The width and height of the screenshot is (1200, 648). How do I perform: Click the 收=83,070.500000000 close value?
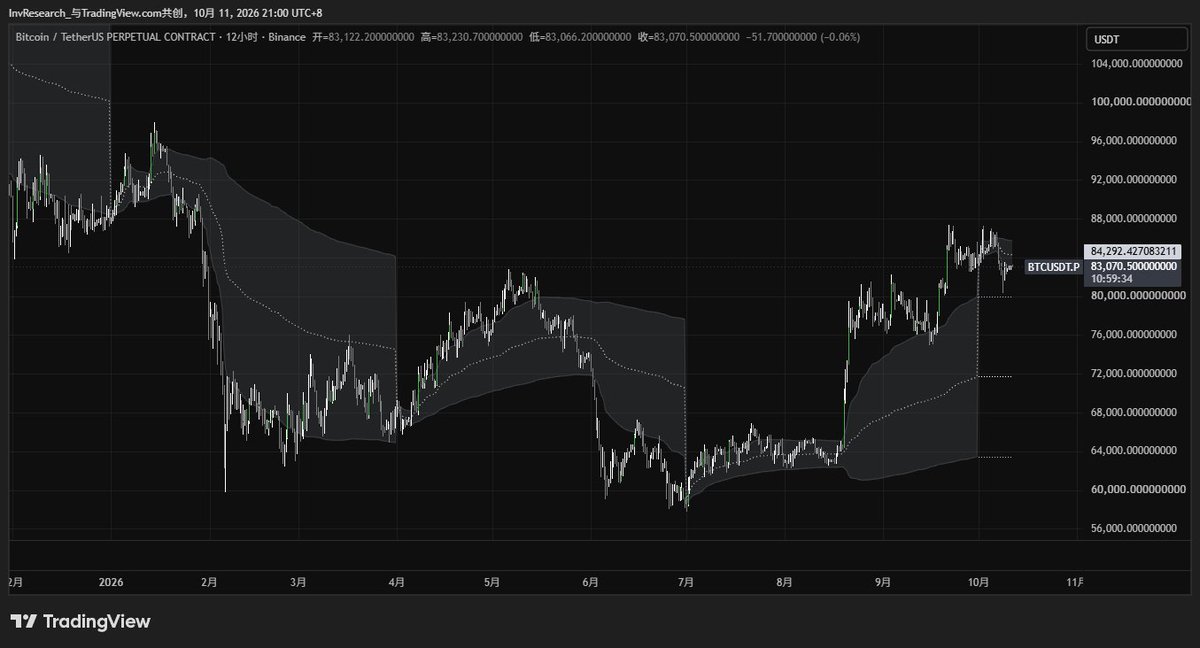(689, 37)
